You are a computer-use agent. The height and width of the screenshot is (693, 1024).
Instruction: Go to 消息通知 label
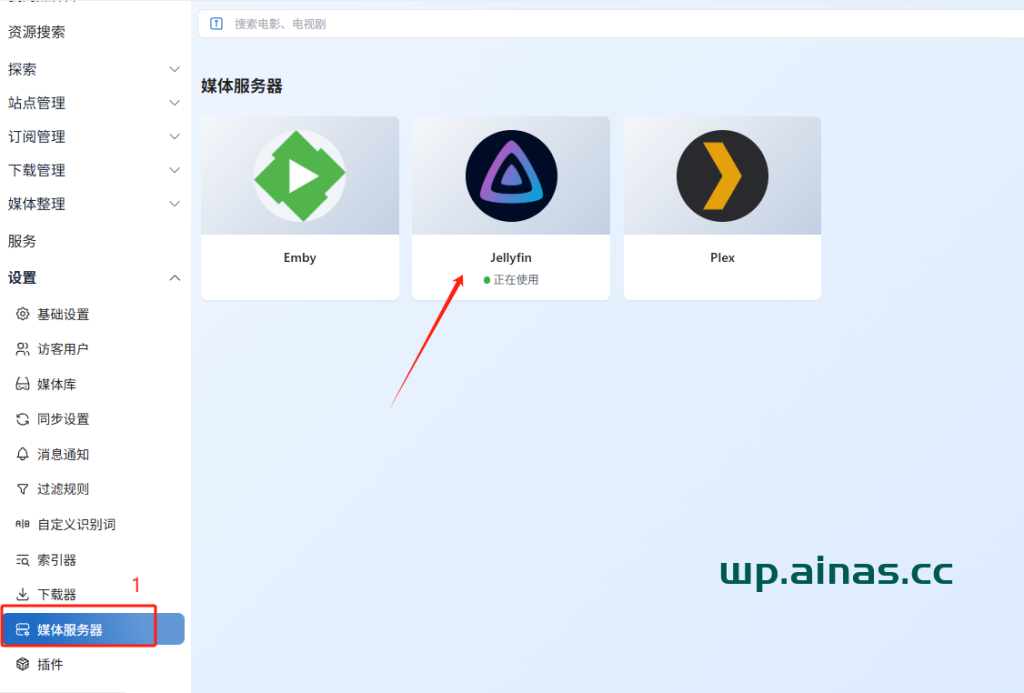[x=63, y=455]
